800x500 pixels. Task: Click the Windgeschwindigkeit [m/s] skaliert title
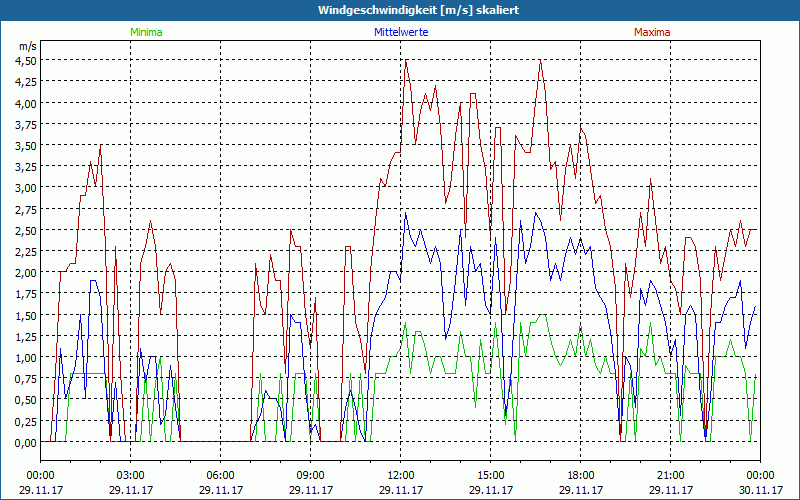[418, 10]
